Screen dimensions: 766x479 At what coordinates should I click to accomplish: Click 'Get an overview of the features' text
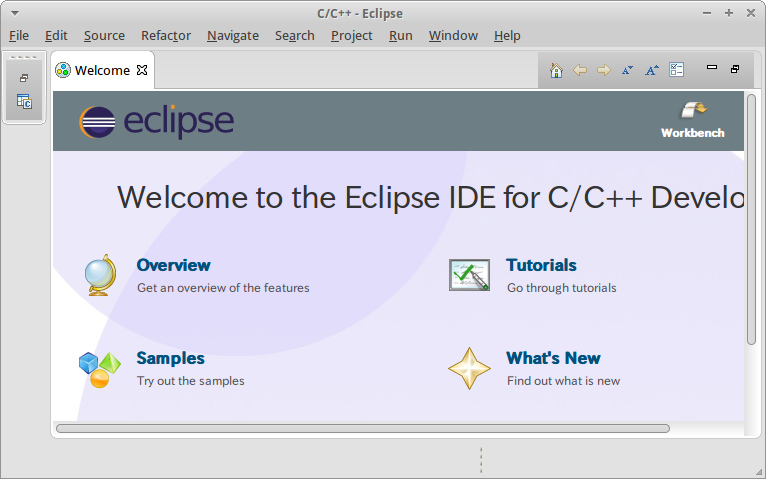coord(223,288)
